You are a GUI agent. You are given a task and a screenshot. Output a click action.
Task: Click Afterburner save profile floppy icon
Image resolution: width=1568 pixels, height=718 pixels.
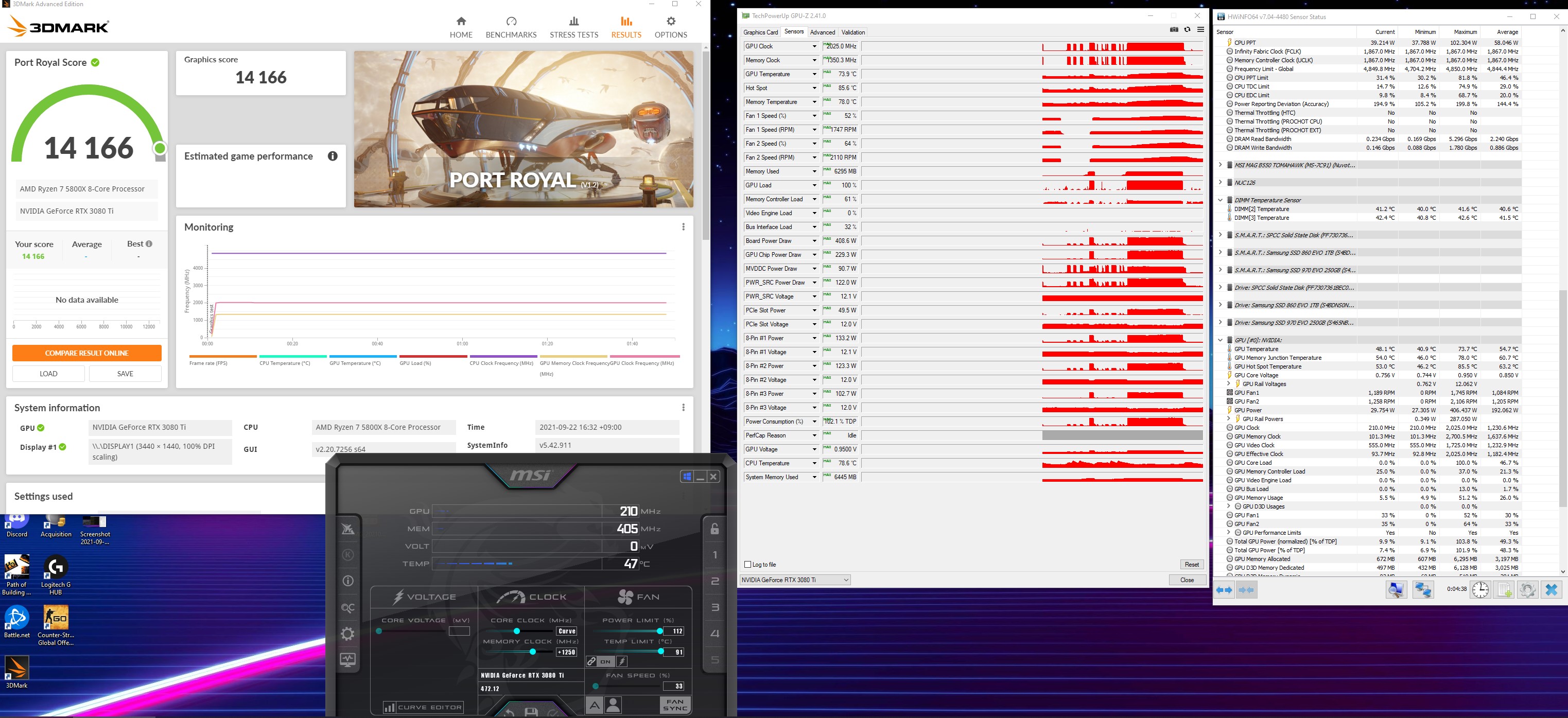(531, 711)
